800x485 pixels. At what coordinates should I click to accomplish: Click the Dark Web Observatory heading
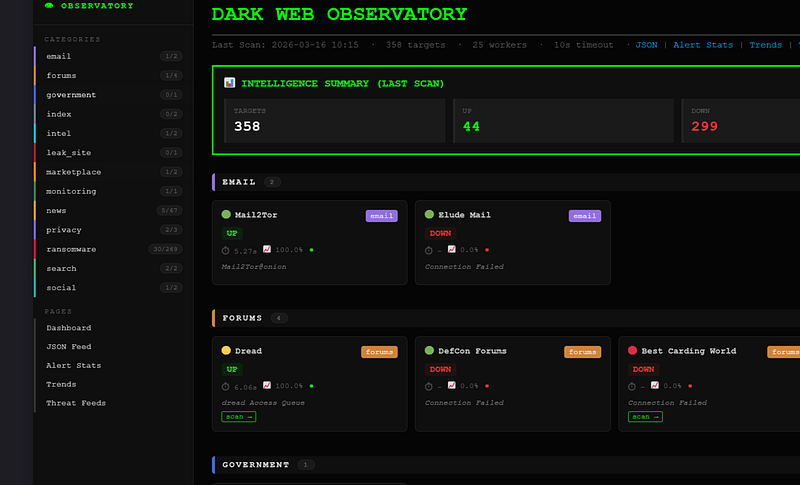339,14
